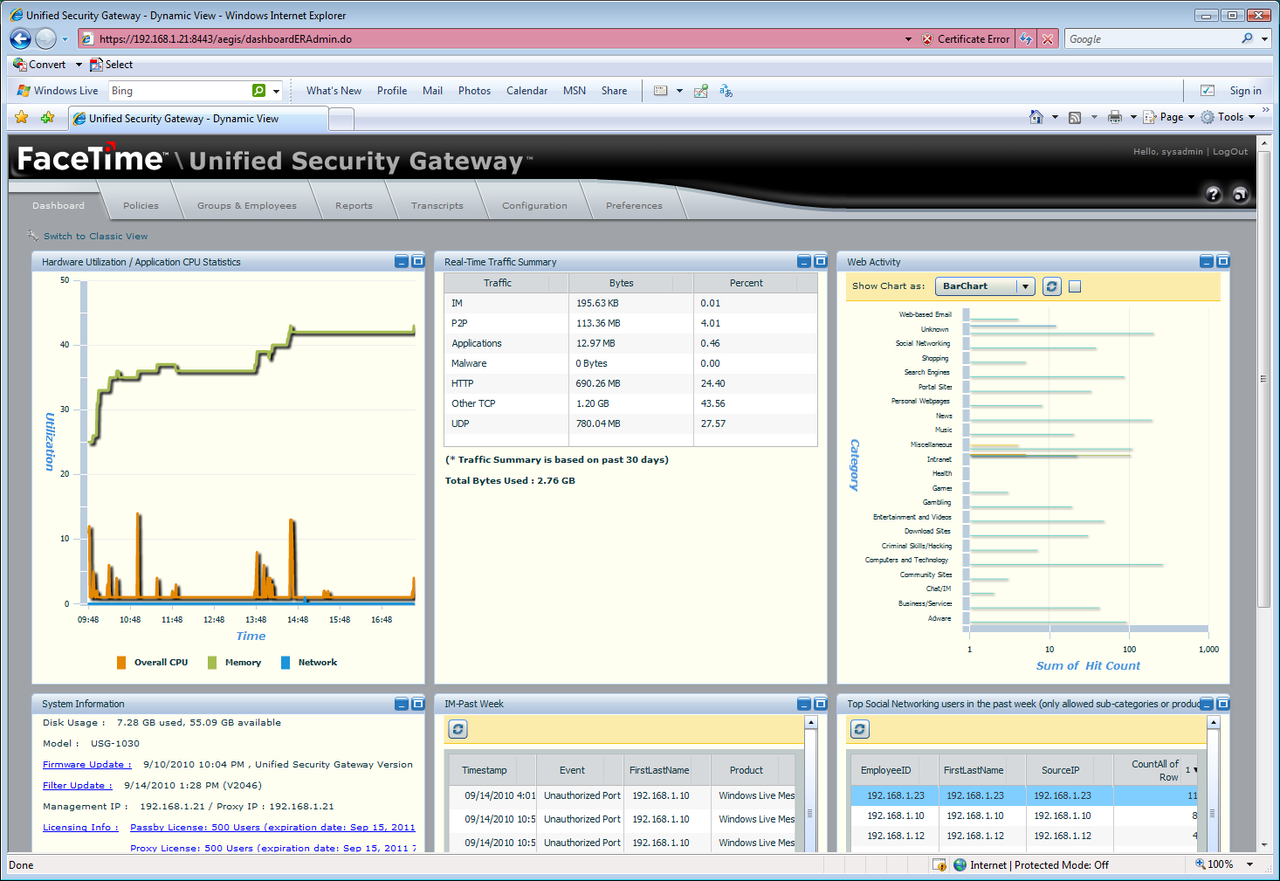
Task: Minimize the System Information panel
Action: pos(401,704)
